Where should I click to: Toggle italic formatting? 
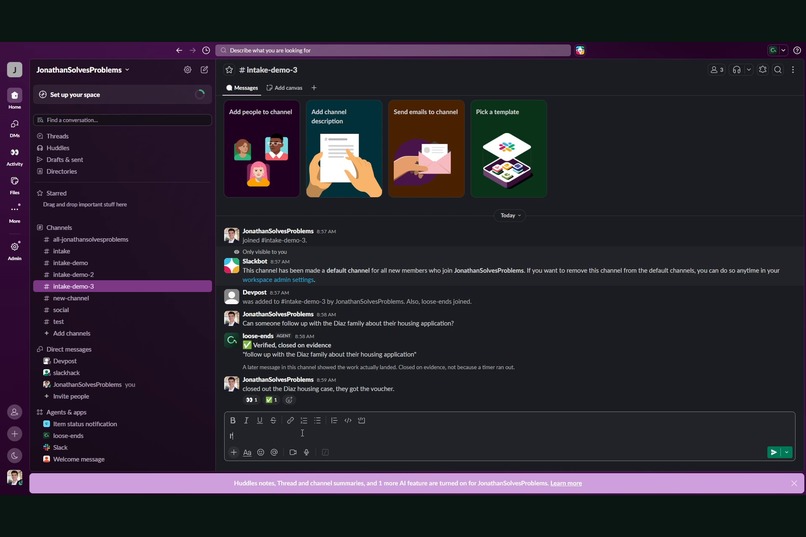(x=246, y=420)
